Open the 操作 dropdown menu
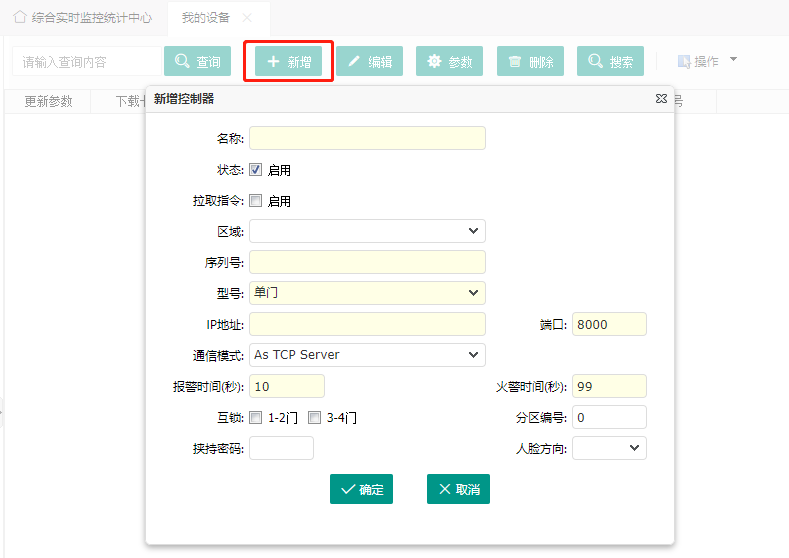The width and height of the screenshot is (789, 558). tap(707, 61)
